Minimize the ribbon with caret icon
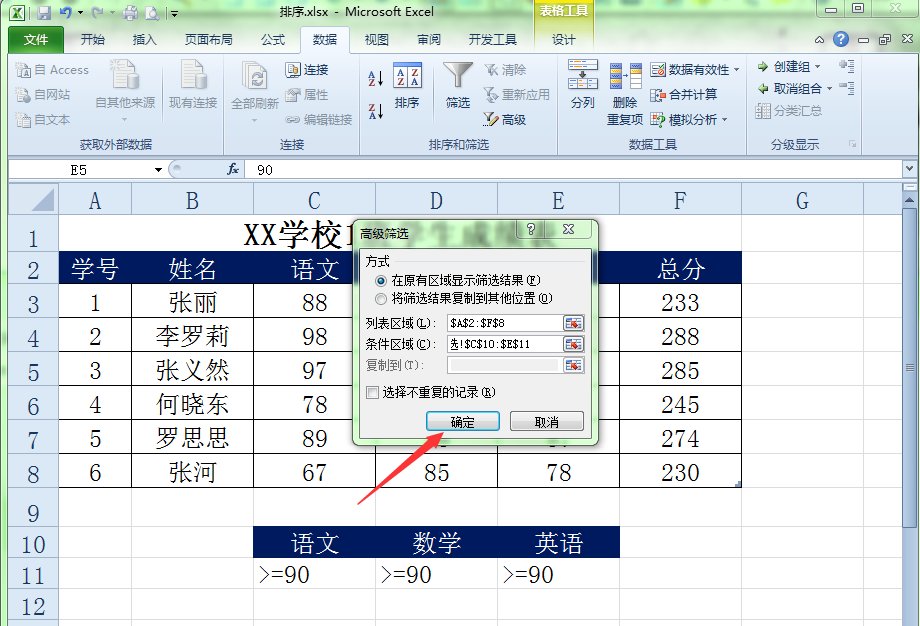Image resolution: width=920 pixels, height=626 pixels. click(820, 40)
